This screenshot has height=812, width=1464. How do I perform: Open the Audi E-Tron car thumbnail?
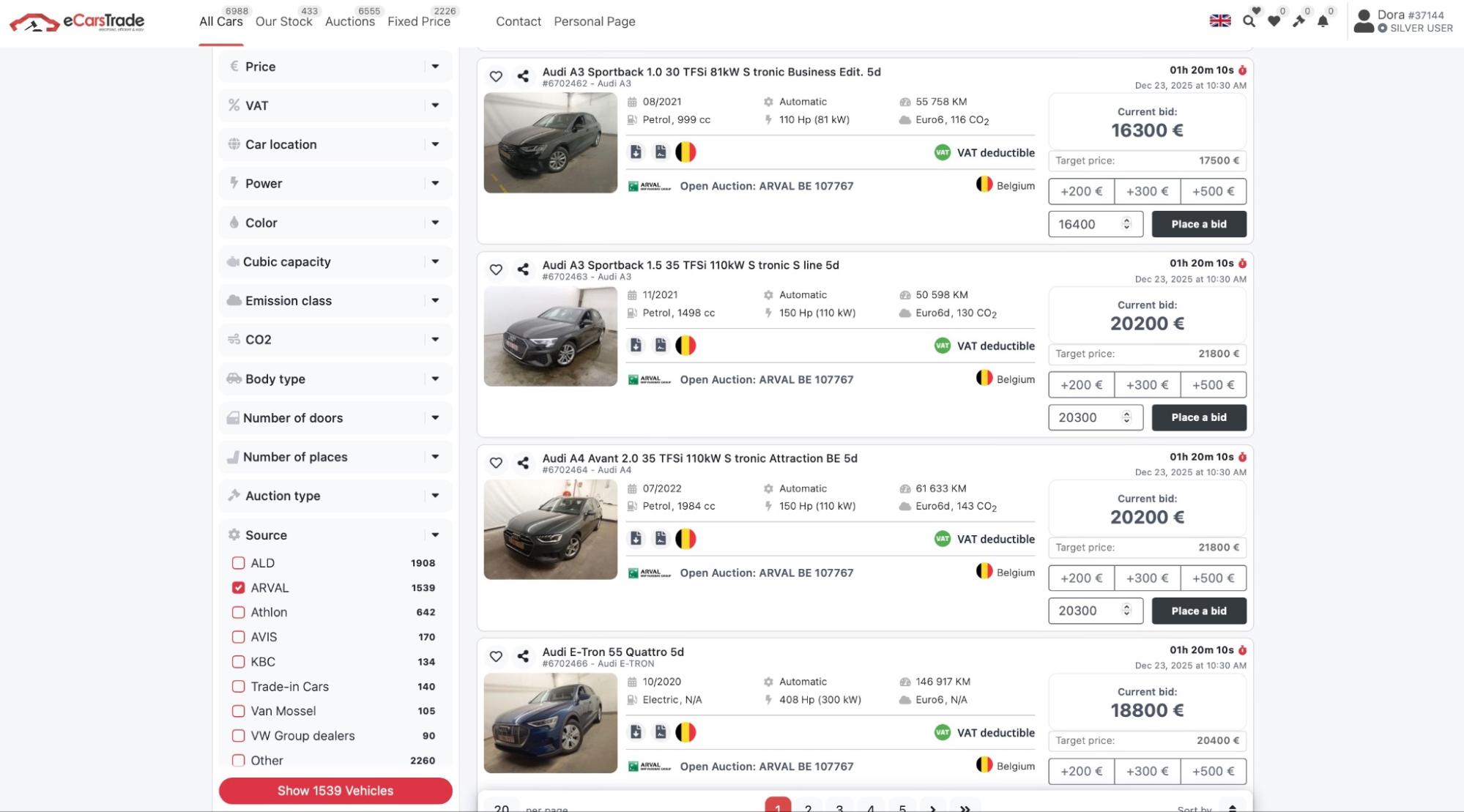[x=551, y=723]
